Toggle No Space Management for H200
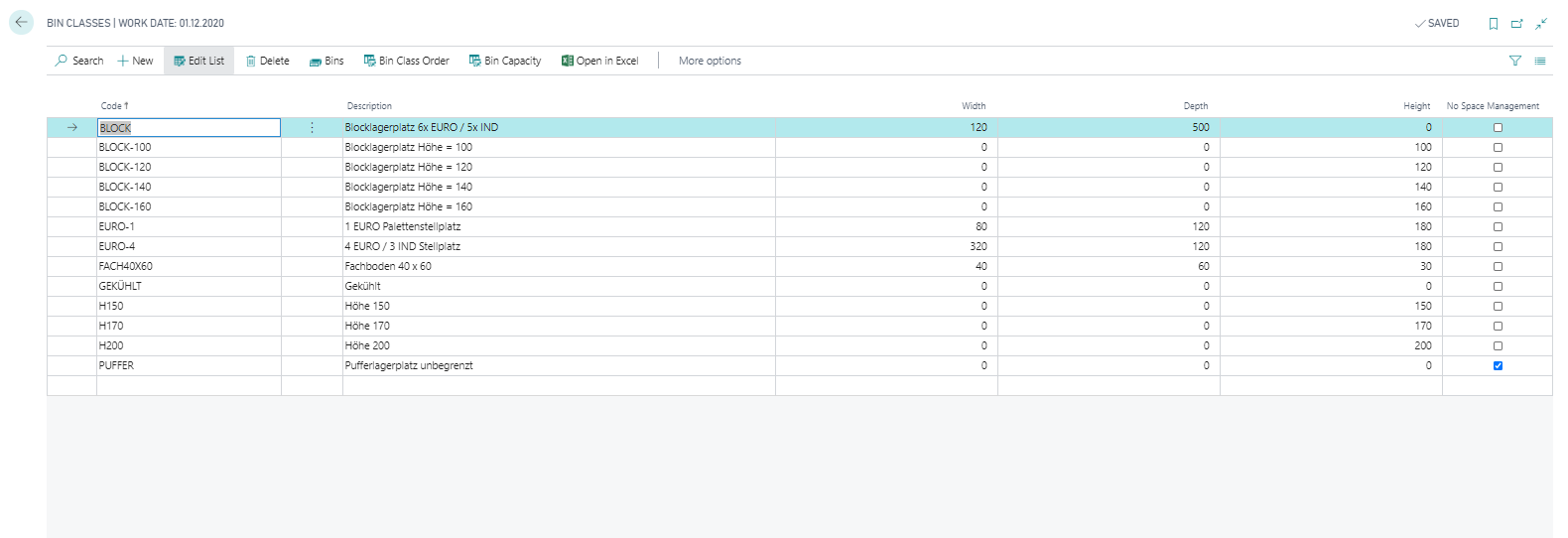Viewport: 1568px width, 538px height. 1498,345
